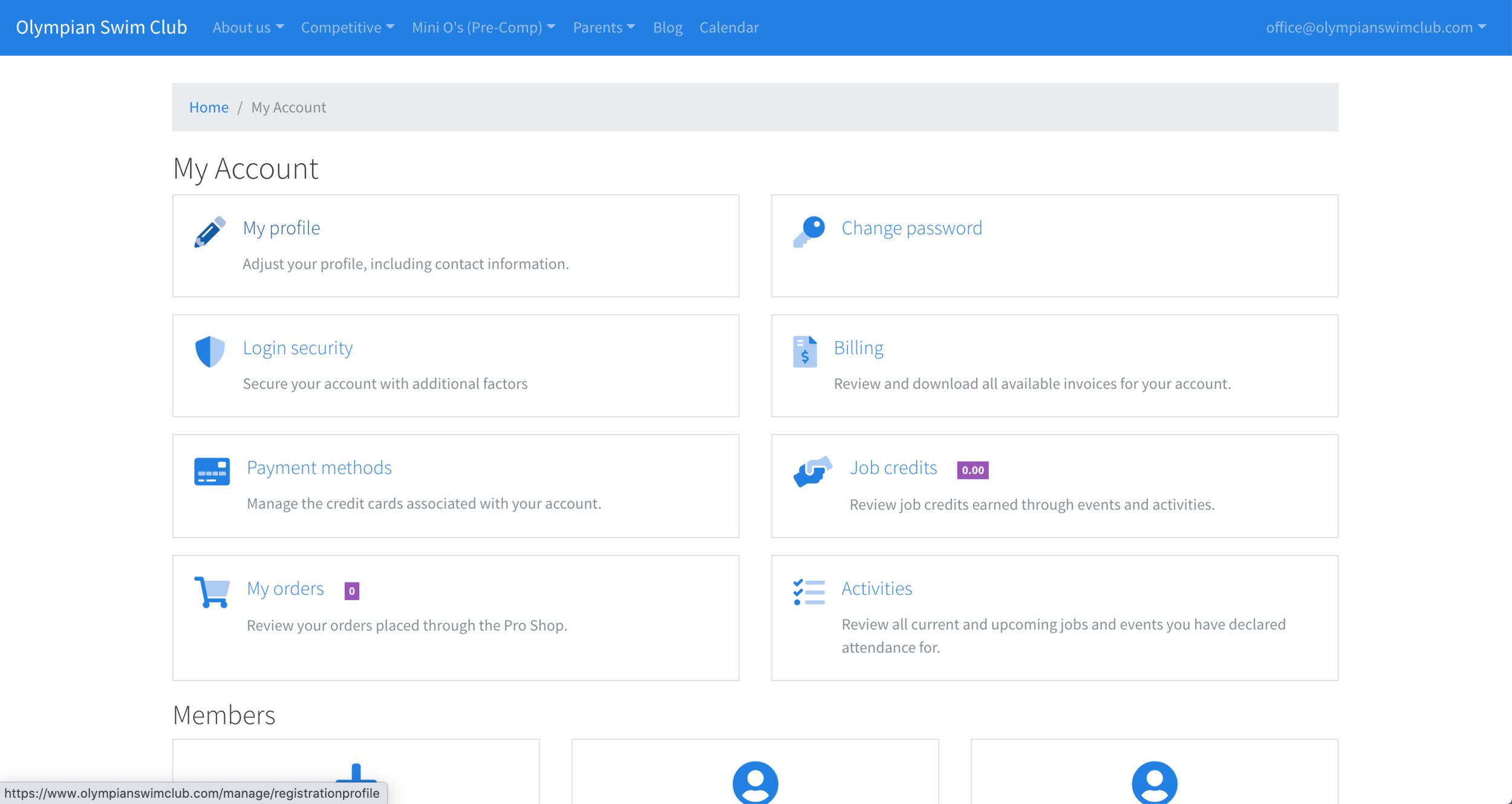Image resolution: width=1512 pixels, height=804 pixels.
Task: Open the Blog menu item
Action: 667,27
